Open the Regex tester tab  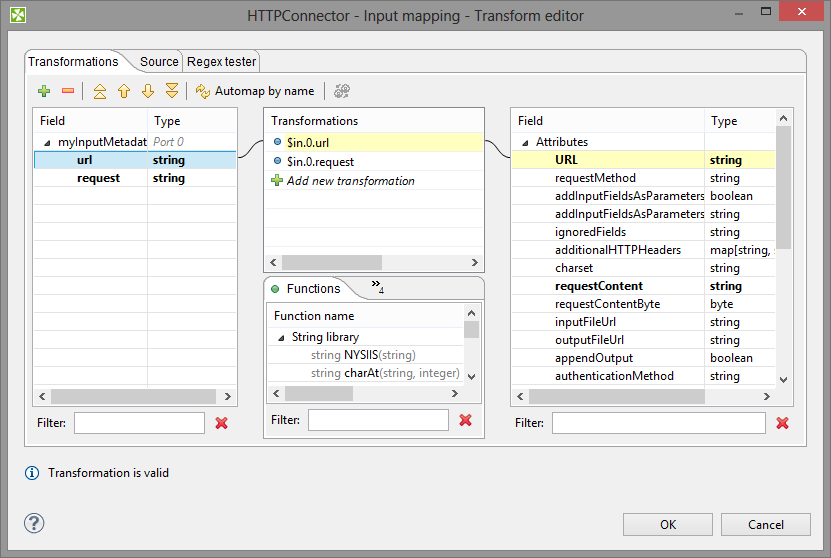click(222, 62)
